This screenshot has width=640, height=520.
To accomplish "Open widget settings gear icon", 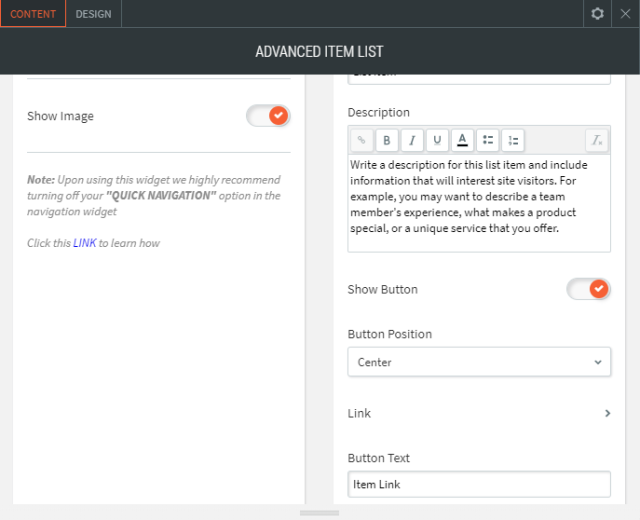I will tap(597, 14).
